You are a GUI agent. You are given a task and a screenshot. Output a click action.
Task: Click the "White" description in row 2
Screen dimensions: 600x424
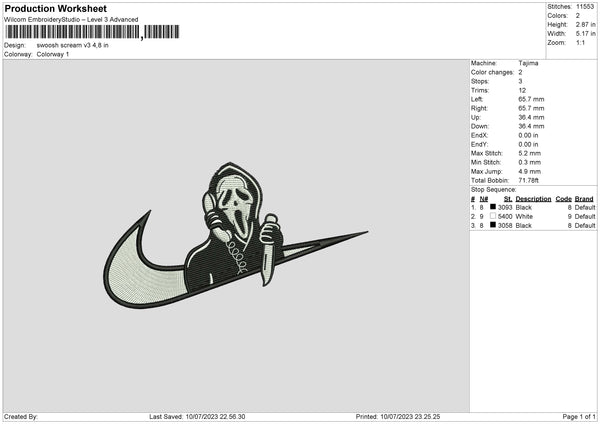click(x=524, y=217)
